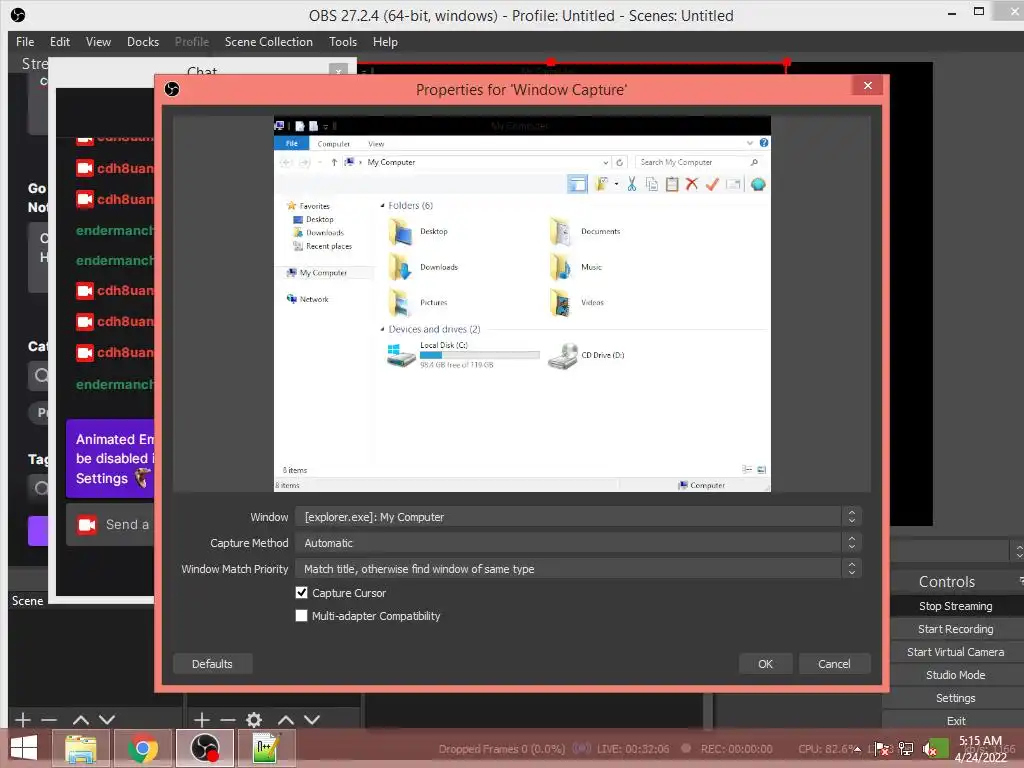Open Google Chrome from the taskbar
The image size is (1024, 768).
[x=143, y=748]
